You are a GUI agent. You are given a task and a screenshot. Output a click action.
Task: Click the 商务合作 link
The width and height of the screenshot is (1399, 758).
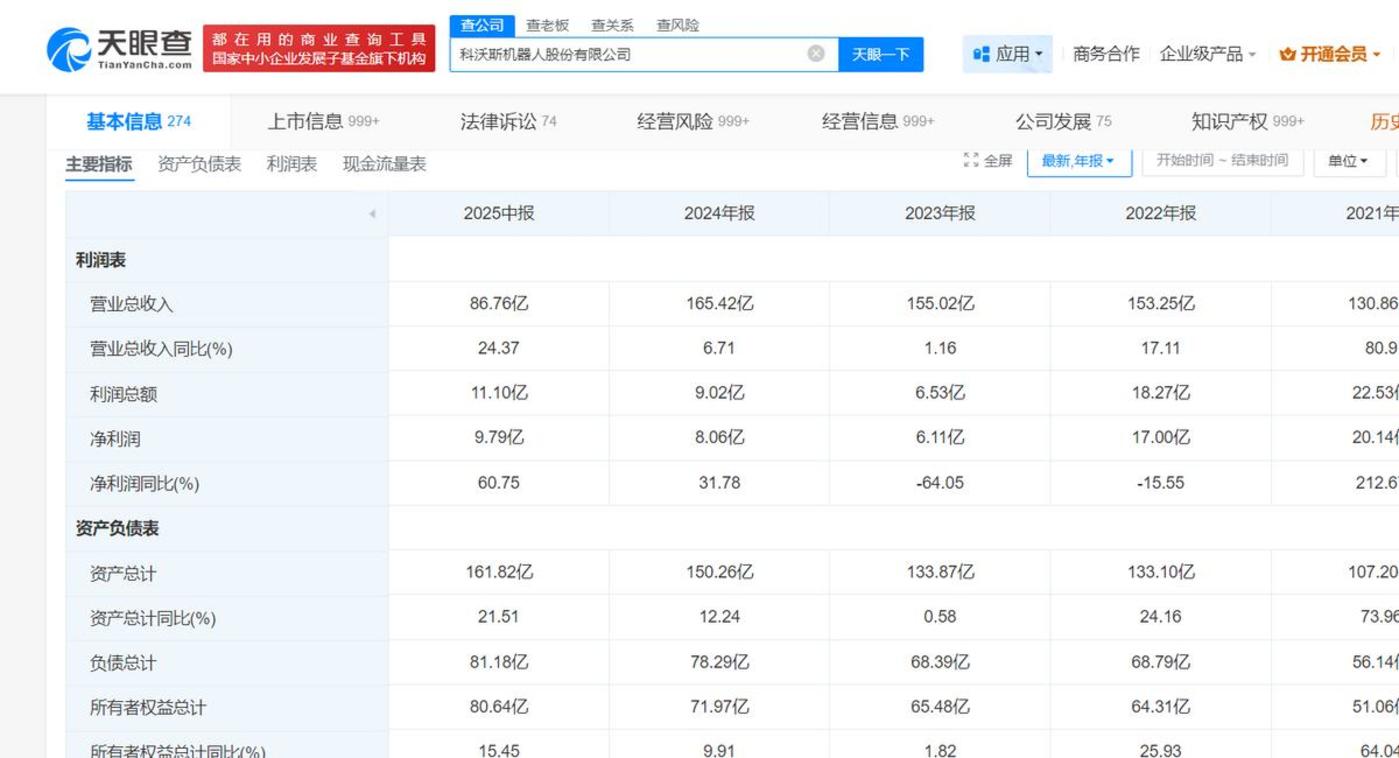click(1105, 54)
